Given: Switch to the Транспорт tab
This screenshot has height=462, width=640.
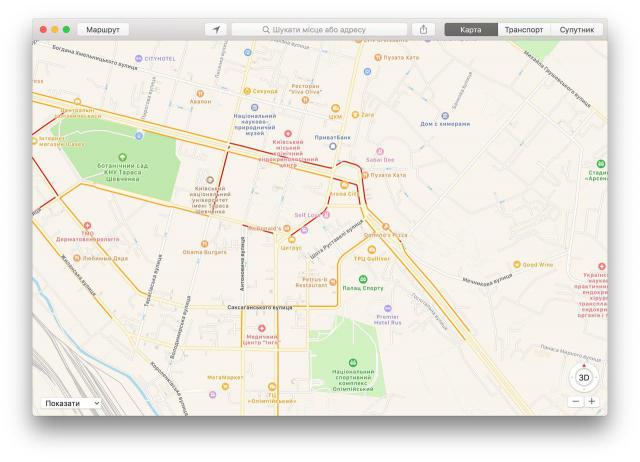Looking at the screenshot, I should tap(524, 30).
